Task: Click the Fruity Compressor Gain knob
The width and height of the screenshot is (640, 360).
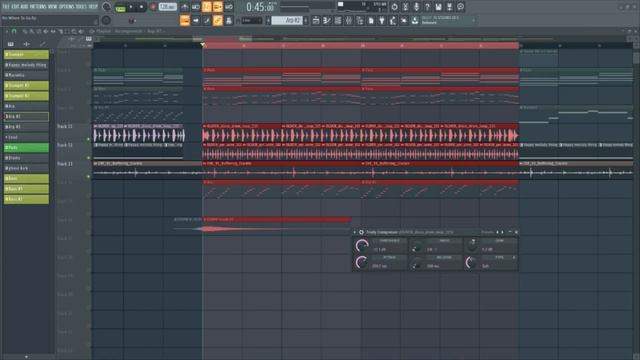Action: pos(472,245)
